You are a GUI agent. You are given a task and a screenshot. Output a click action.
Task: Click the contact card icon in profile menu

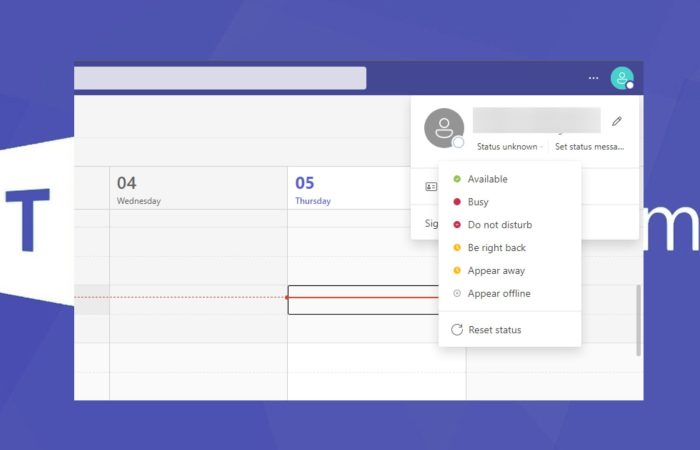[431, 187]
